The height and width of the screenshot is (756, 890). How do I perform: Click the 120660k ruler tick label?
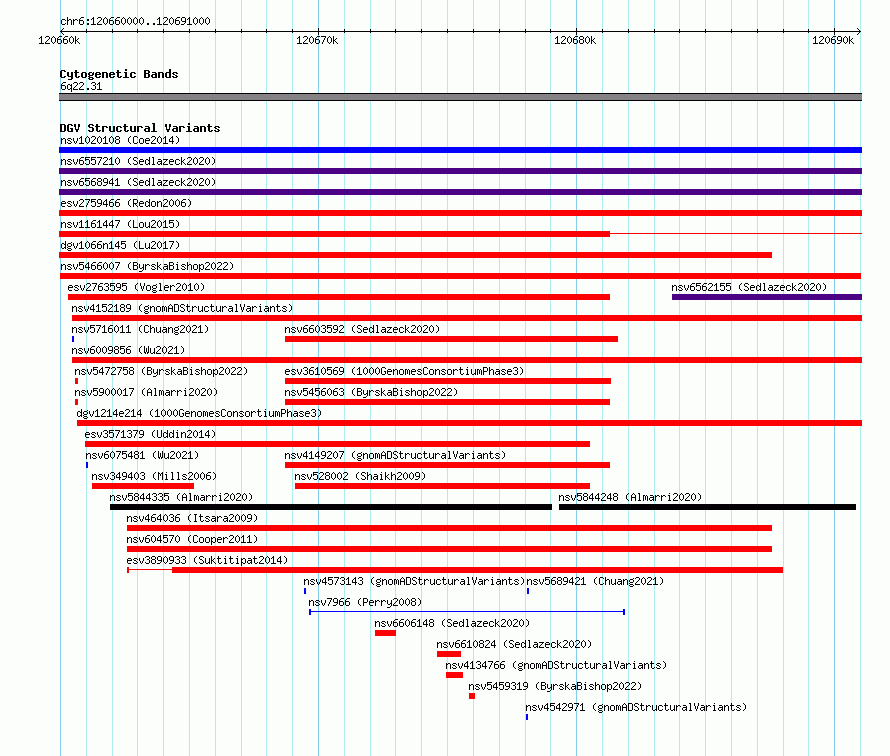coord(59,40)
